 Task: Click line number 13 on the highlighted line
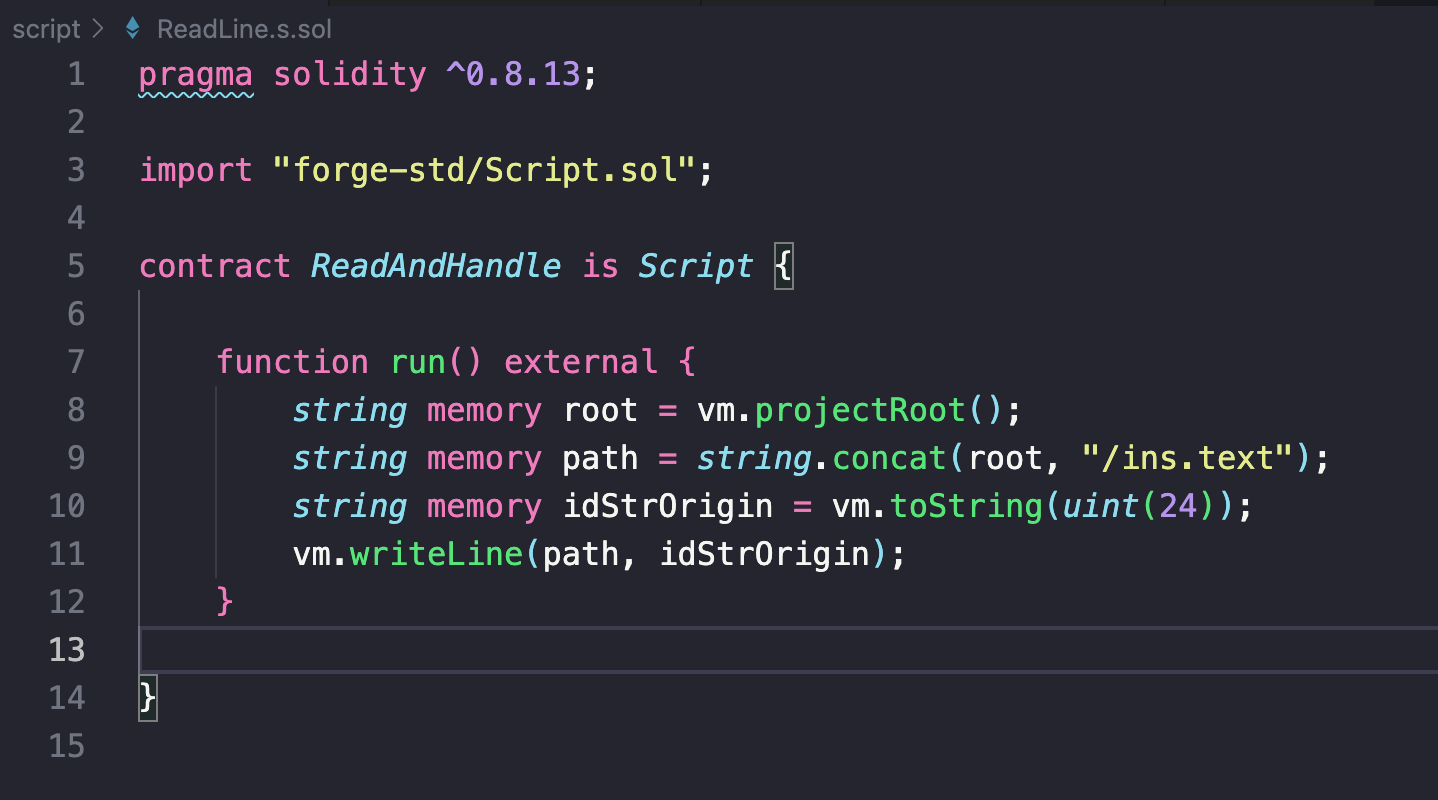point(67,650)
